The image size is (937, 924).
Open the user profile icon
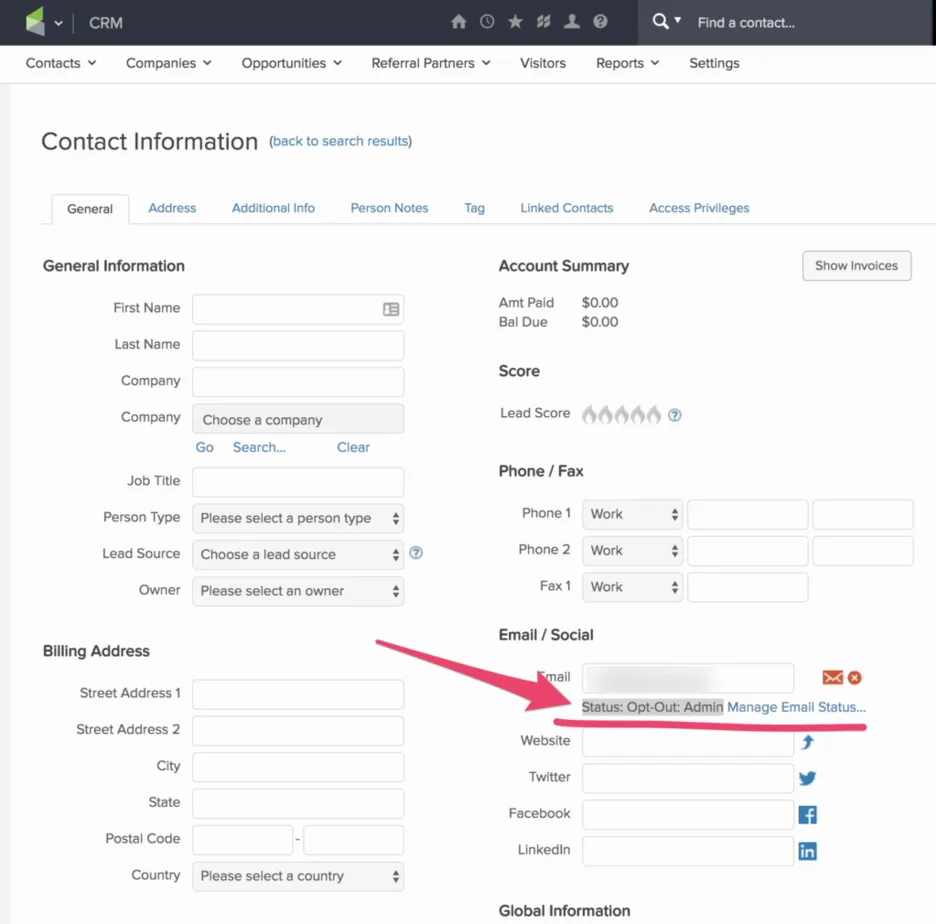[x=572, y=22]
